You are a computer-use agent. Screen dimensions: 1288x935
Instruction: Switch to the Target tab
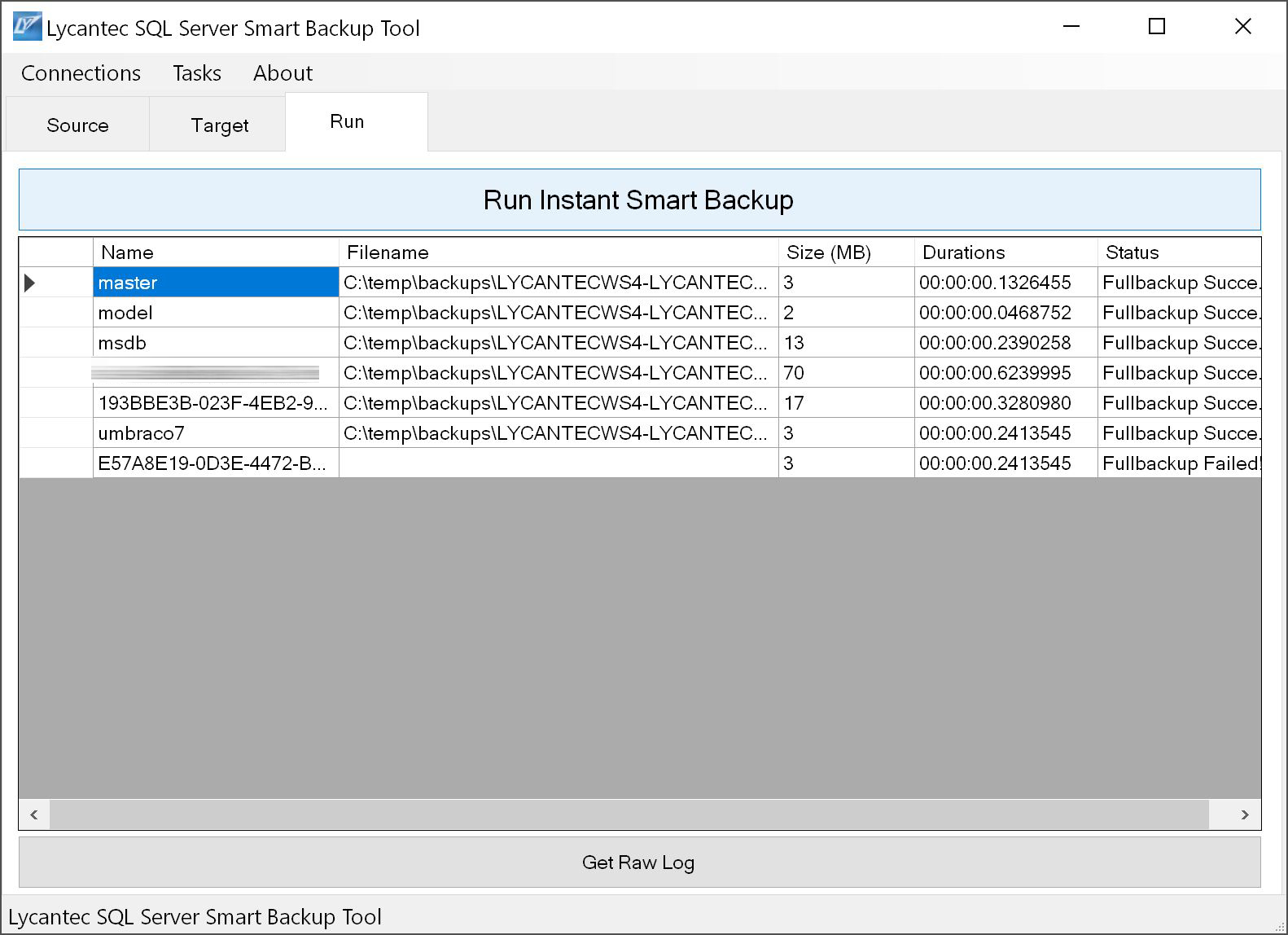pyautogui.click(x=219, y=125)
